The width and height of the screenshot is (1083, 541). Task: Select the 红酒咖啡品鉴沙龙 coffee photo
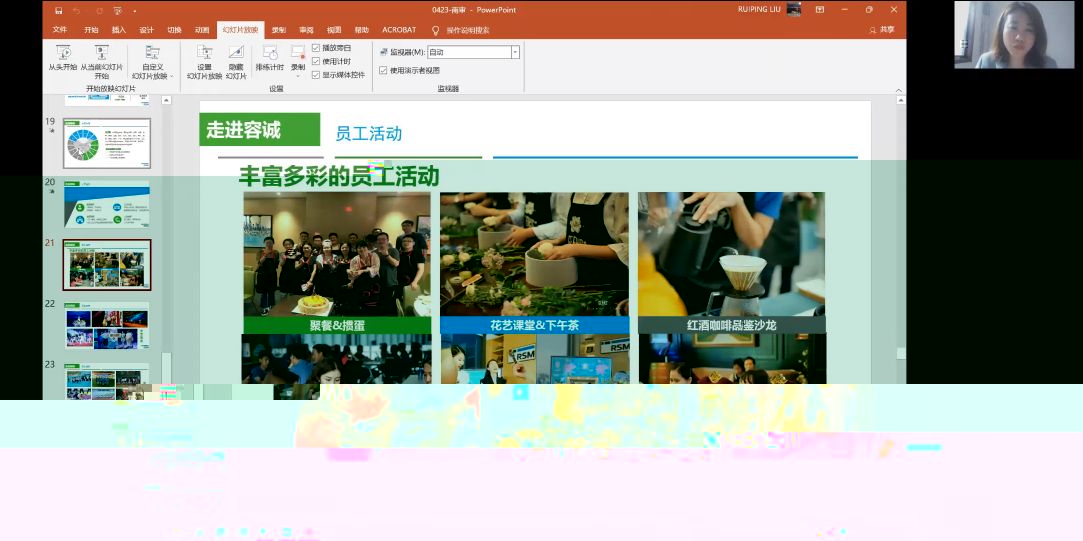click(x=731, y=254)
